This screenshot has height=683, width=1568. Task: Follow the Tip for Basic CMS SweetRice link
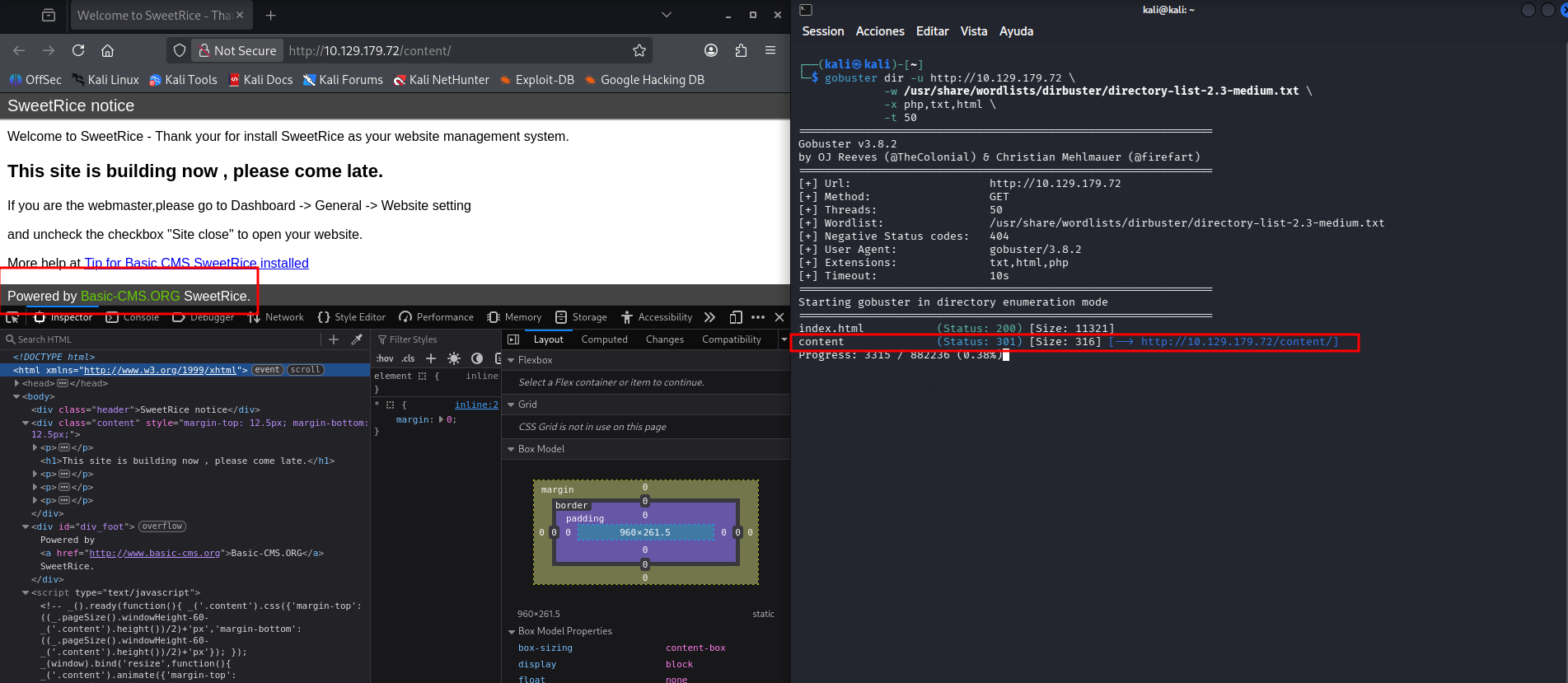[x=196, y=263]
